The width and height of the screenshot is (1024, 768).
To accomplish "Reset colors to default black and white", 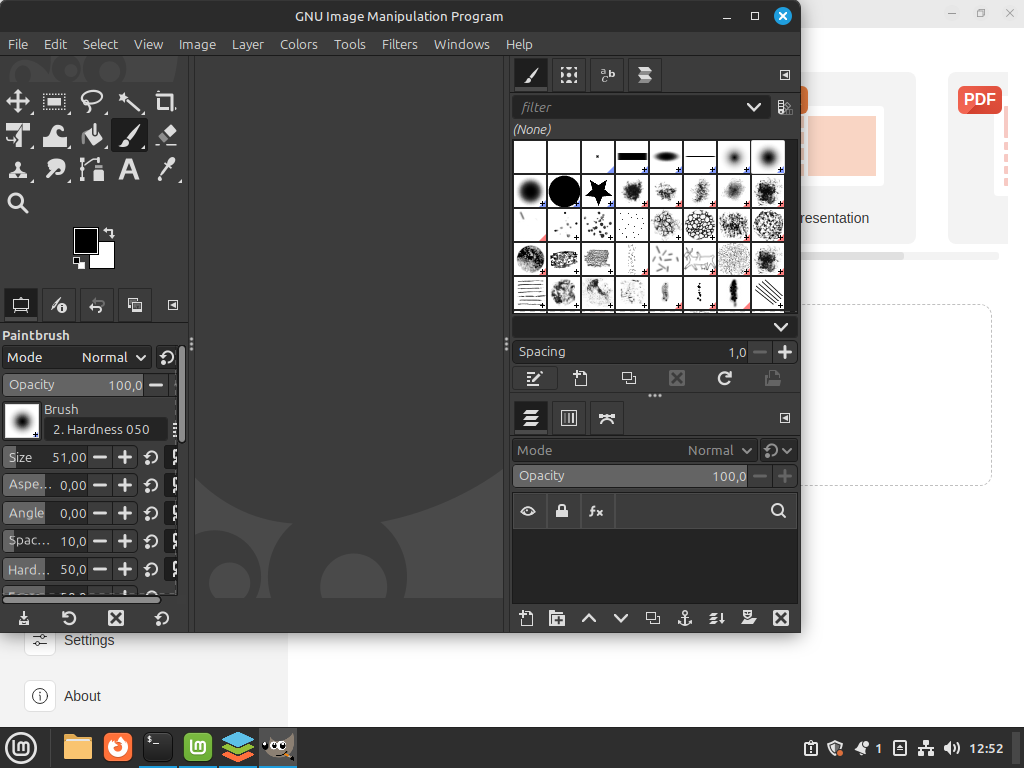I will pos(78,263).
